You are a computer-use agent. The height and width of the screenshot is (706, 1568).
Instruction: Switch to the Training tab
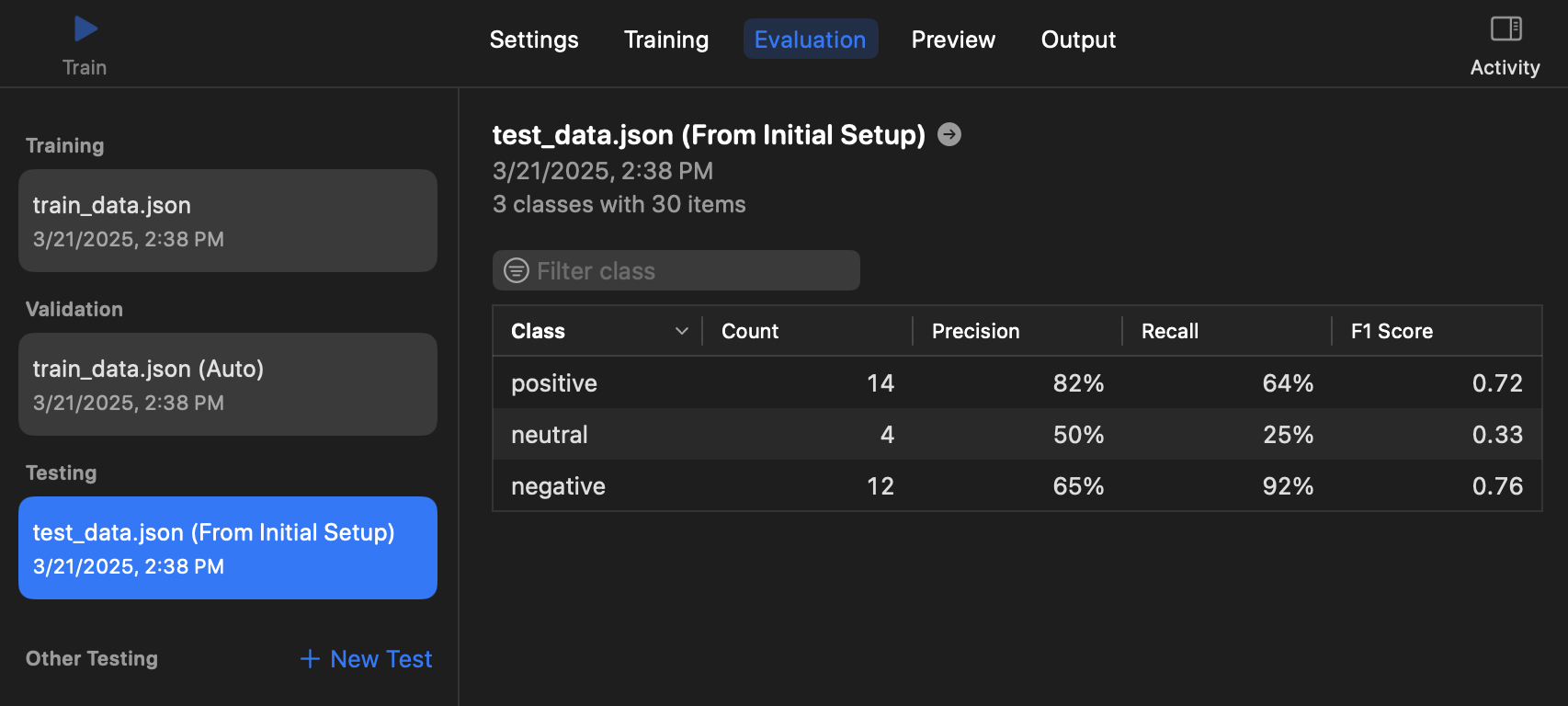(666, 40)
